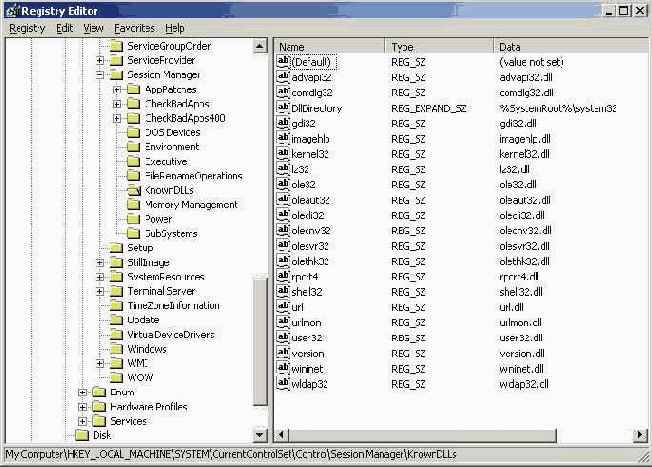Screen dimensions: 652x467
Task: Expand the Hardware Profiles key
Action: click(x=82, y=407)
